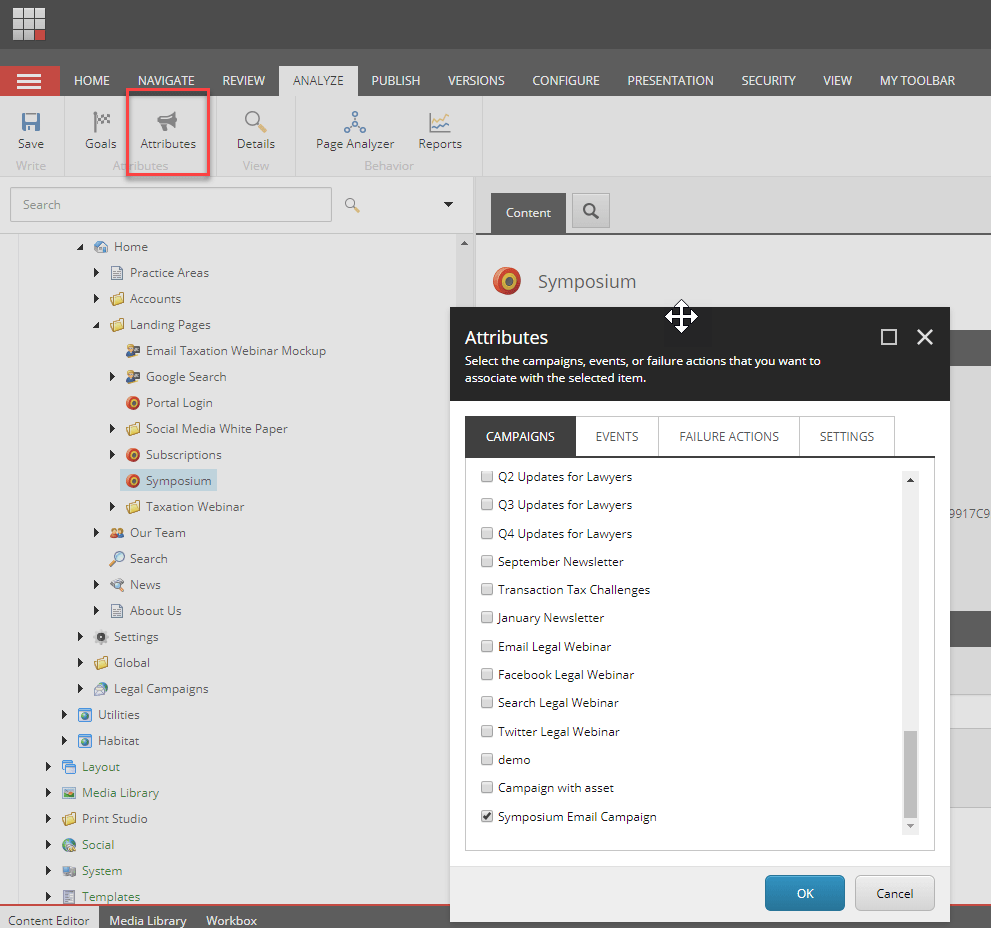Open the search options dropdown arrow
Screen dimensions: 991x928
point(448,204)
